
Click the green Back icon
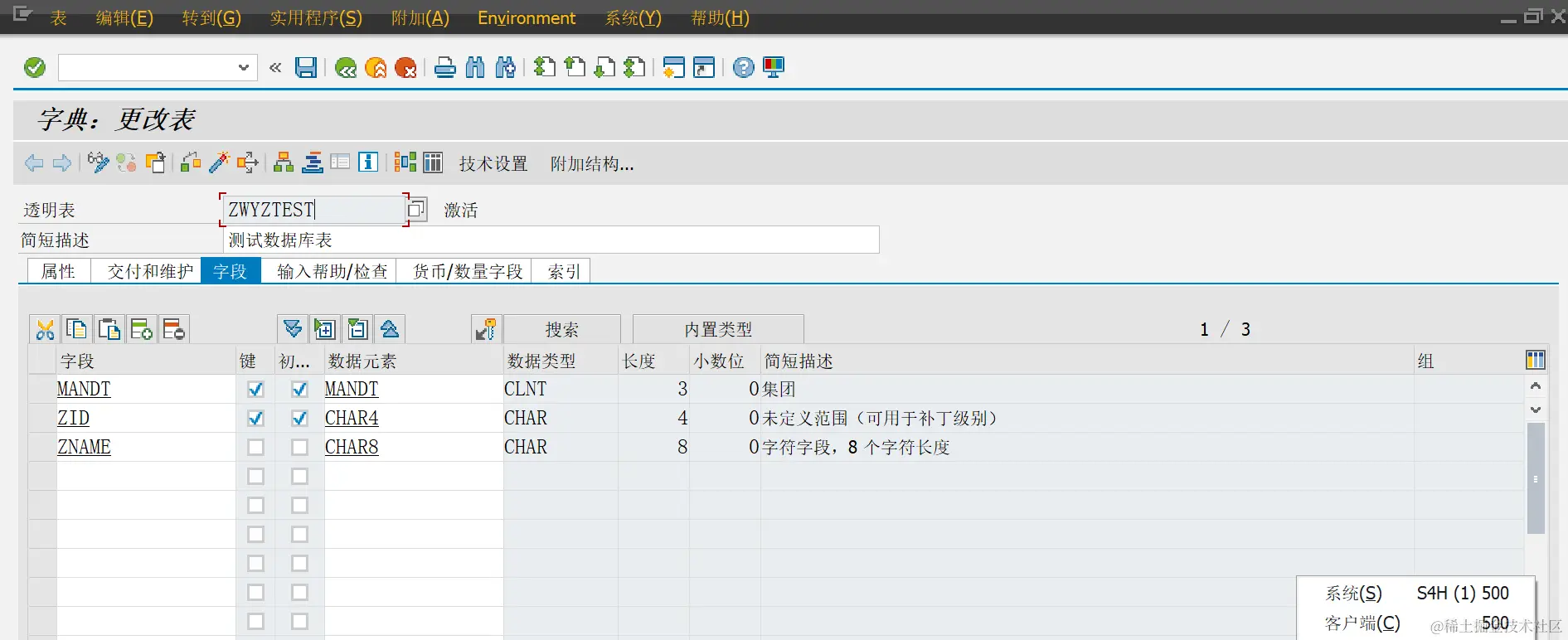(346, 67)
